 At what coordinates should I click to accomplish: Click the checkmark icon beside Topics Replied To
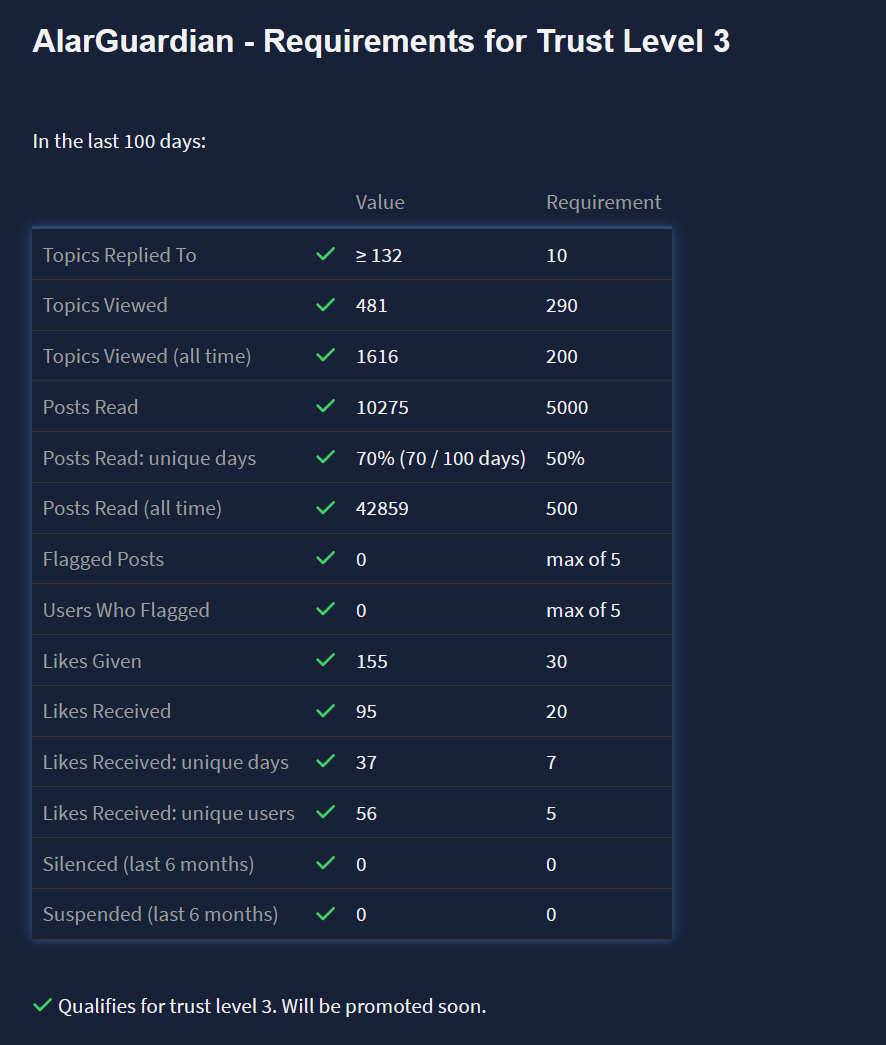(x=325, y=255)
